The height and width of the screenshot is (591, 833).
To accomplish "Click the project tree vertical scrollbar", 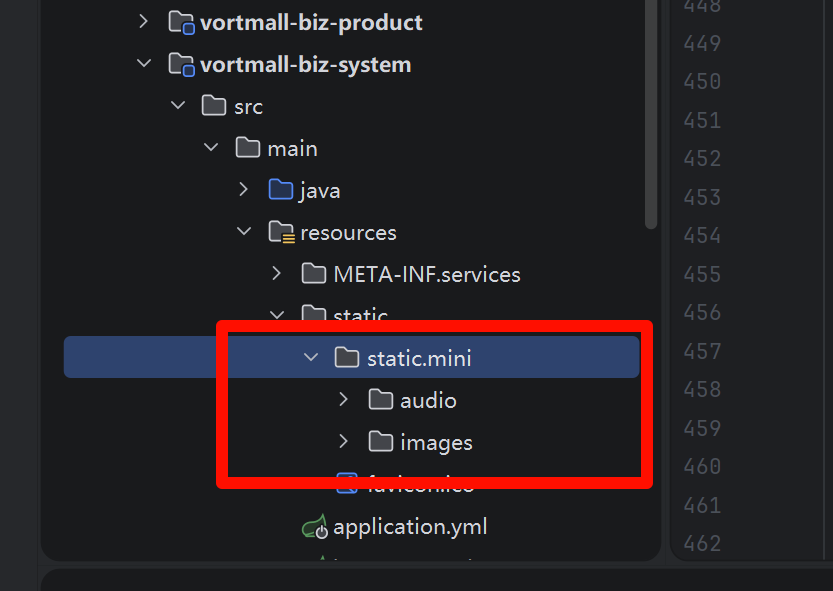I will 651,110.
